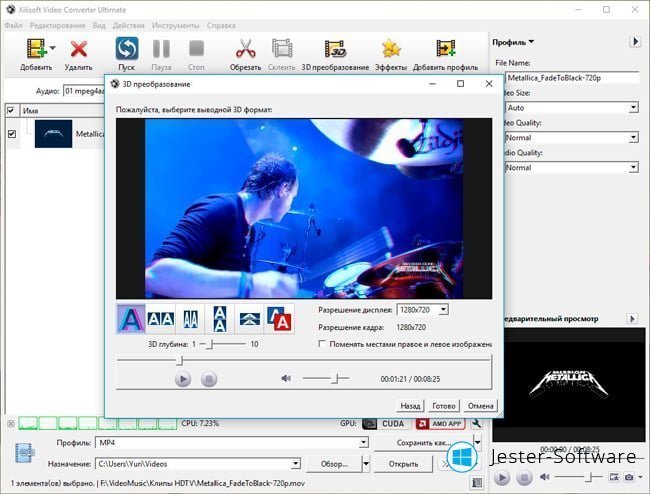650x494 pixels.
Task: Select the side-by-side AA 3D format
Action: [x=161, y=319]
